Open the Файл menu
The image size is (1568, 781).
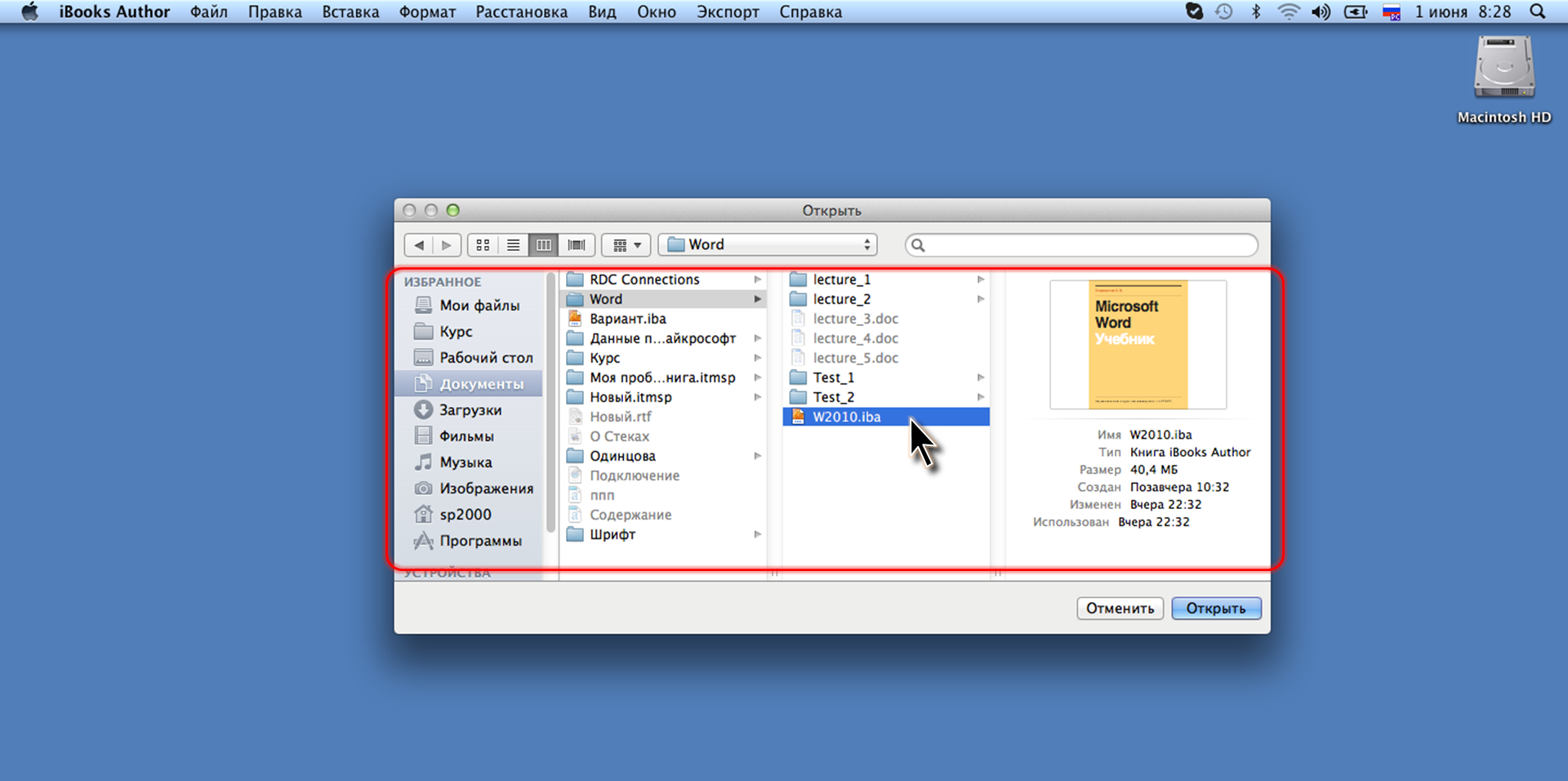pyautogui.click(x=209, y=12)
